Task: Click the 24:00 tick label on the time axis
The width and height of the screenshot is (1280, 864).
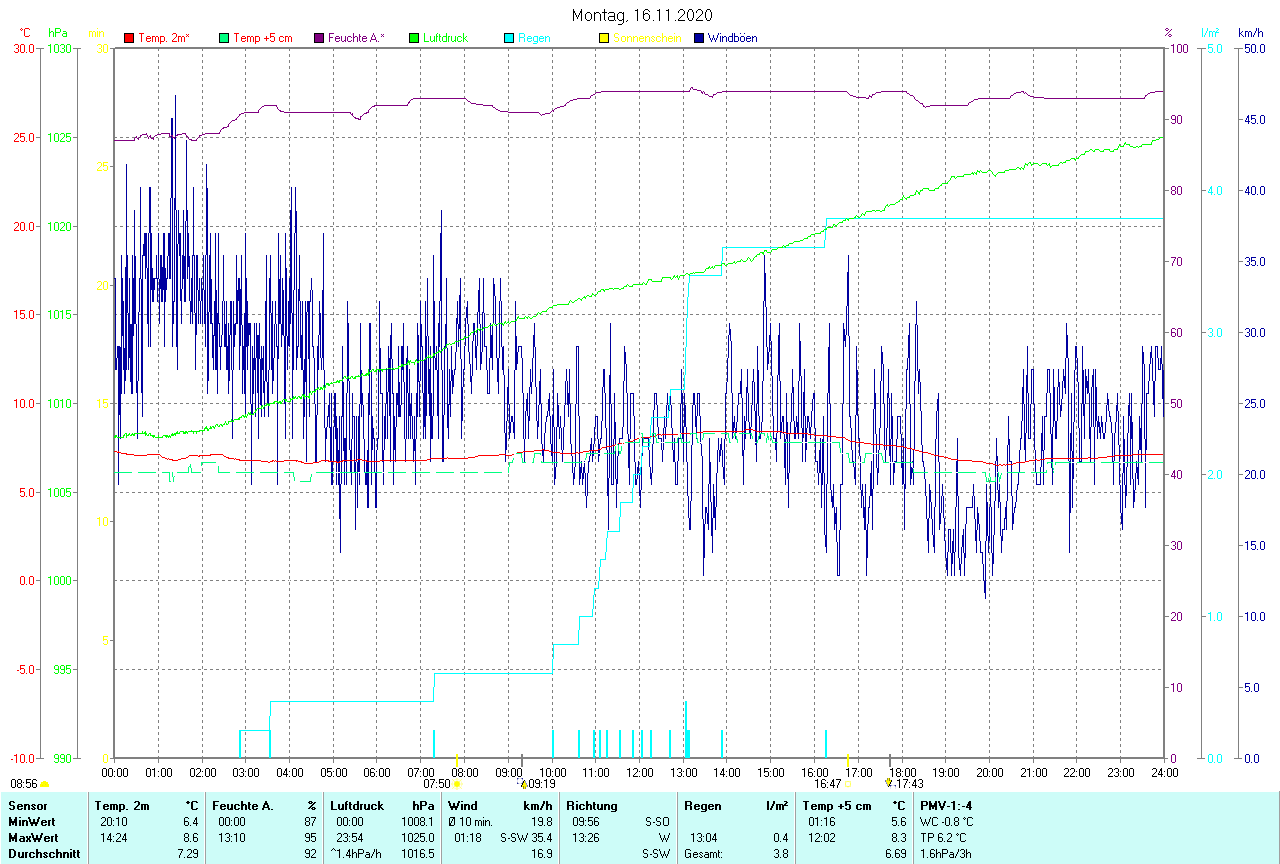Action: [1164, 772]
